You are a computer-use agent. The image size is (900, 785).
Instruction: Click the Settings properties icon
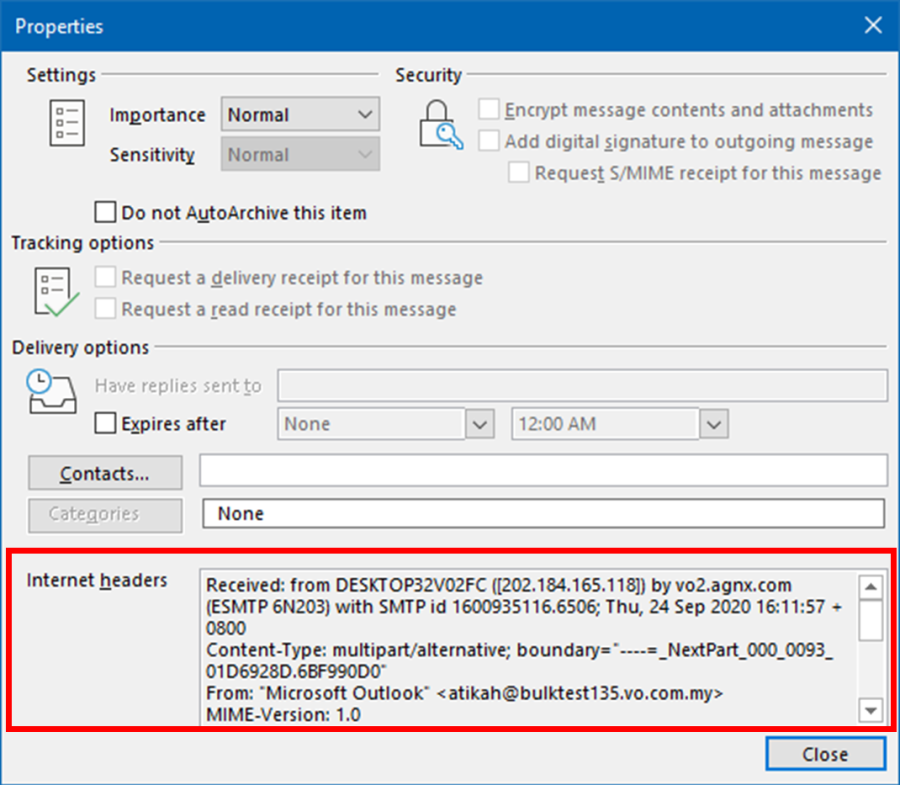click(66, 124)
